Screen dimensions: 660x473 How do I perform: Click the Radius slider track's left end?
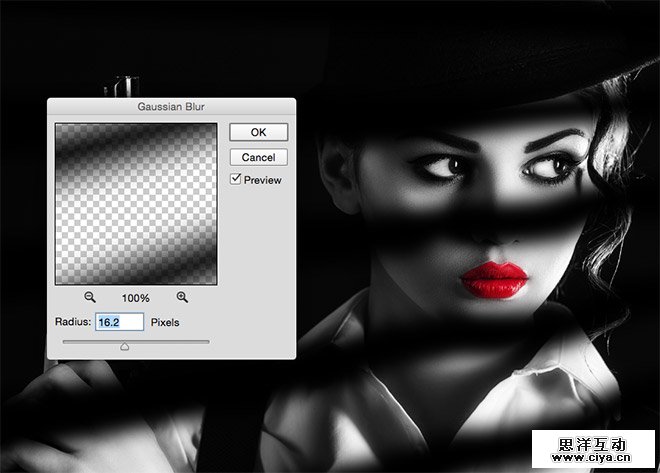tap(66, 341)
